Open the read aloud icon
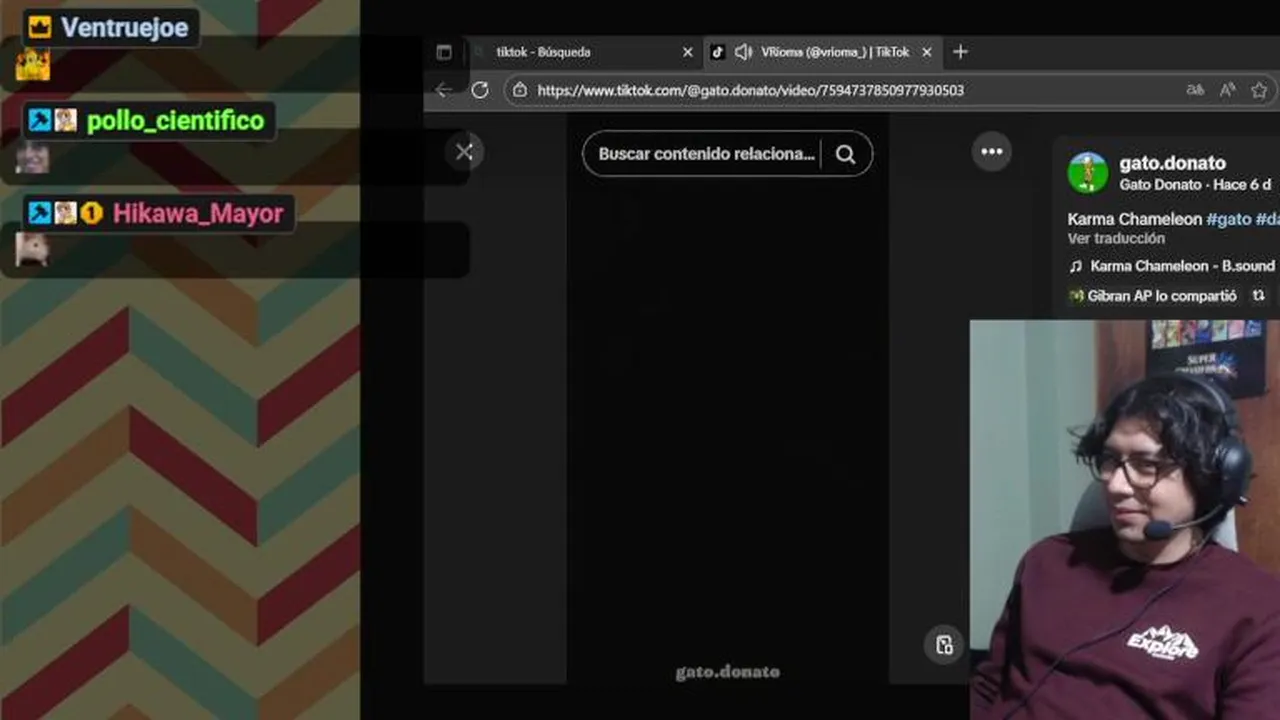 pos(1228,90)
